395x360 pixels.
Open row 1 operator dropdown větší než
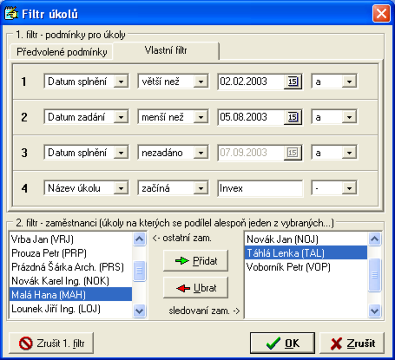pyautogui.click(x=201, y=82)
